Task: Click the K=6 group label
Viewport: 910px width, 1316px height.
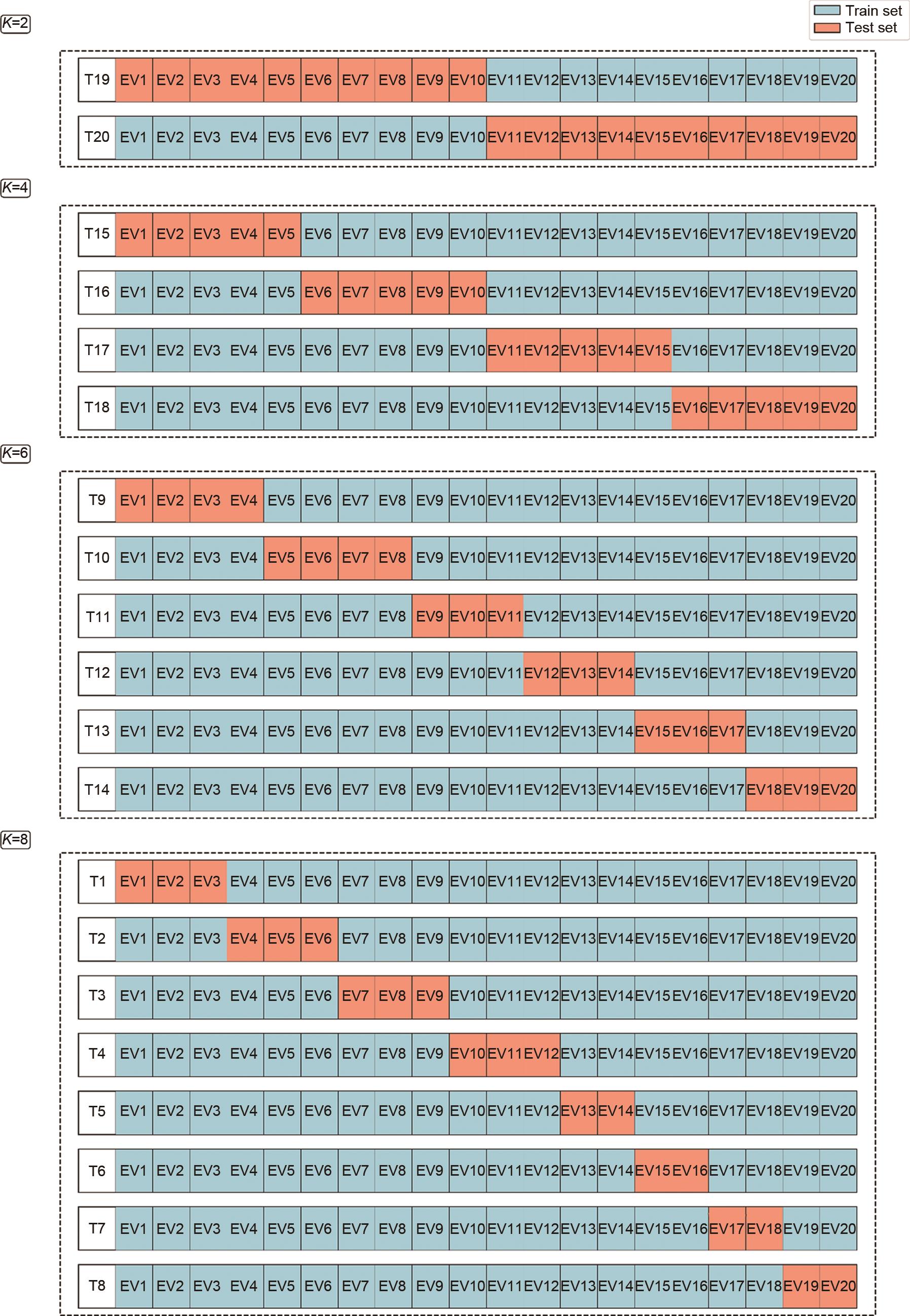Action: 15,454
